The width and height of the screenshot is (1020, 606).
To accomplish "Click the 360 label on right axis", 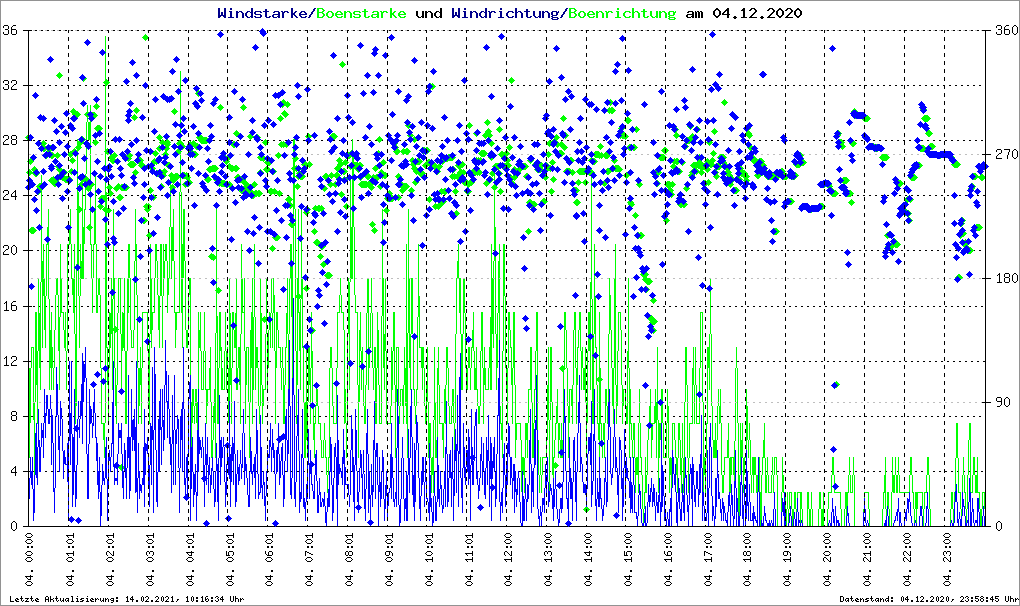I will (x=1002, y=30).
